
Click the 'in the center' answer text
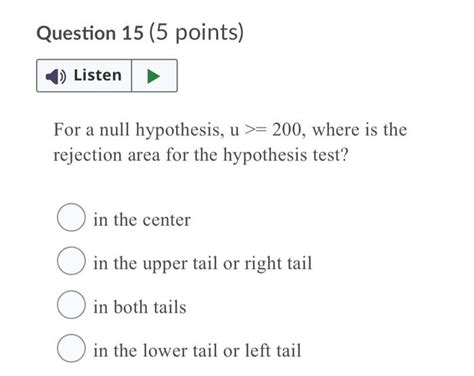coord(142,220)
